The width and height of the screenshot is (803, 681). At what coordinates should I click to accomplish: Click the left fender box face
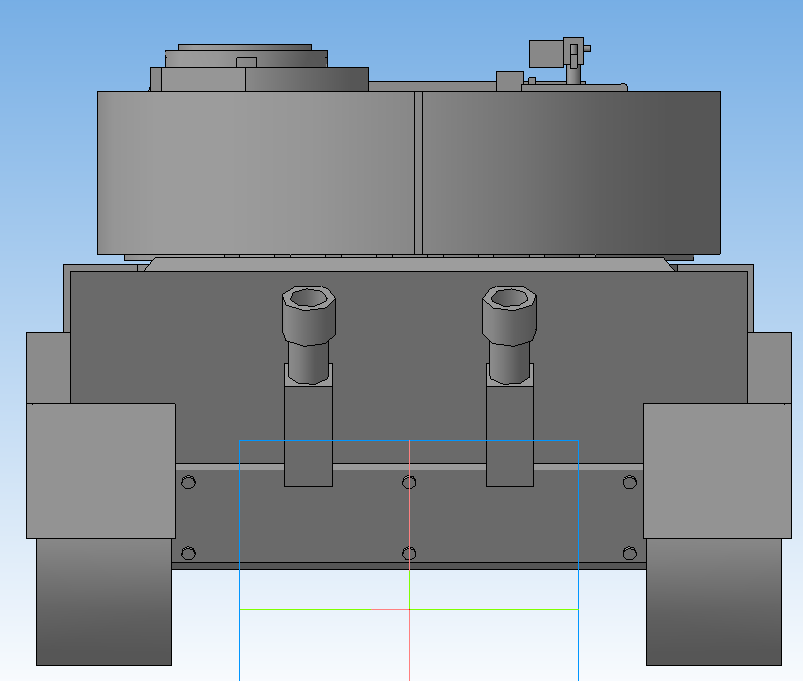(100, 470)
